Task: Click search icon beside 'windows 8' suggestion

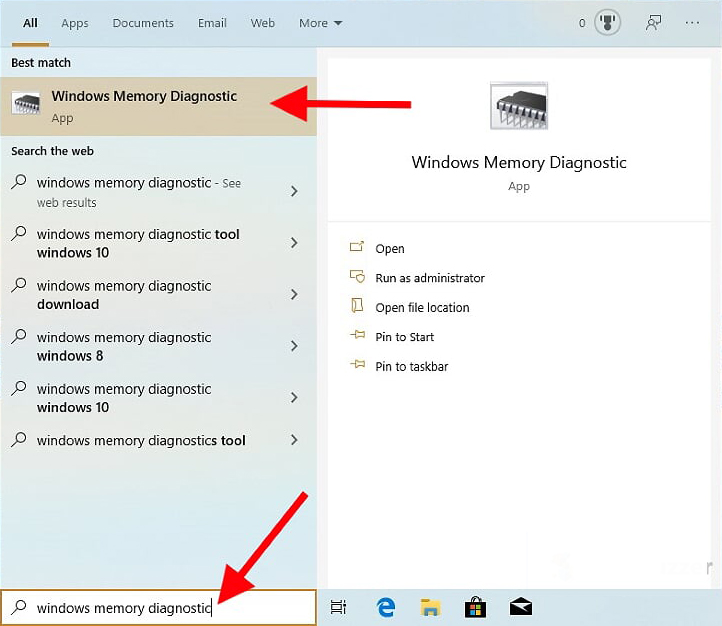Action: (x=19, y=336)
